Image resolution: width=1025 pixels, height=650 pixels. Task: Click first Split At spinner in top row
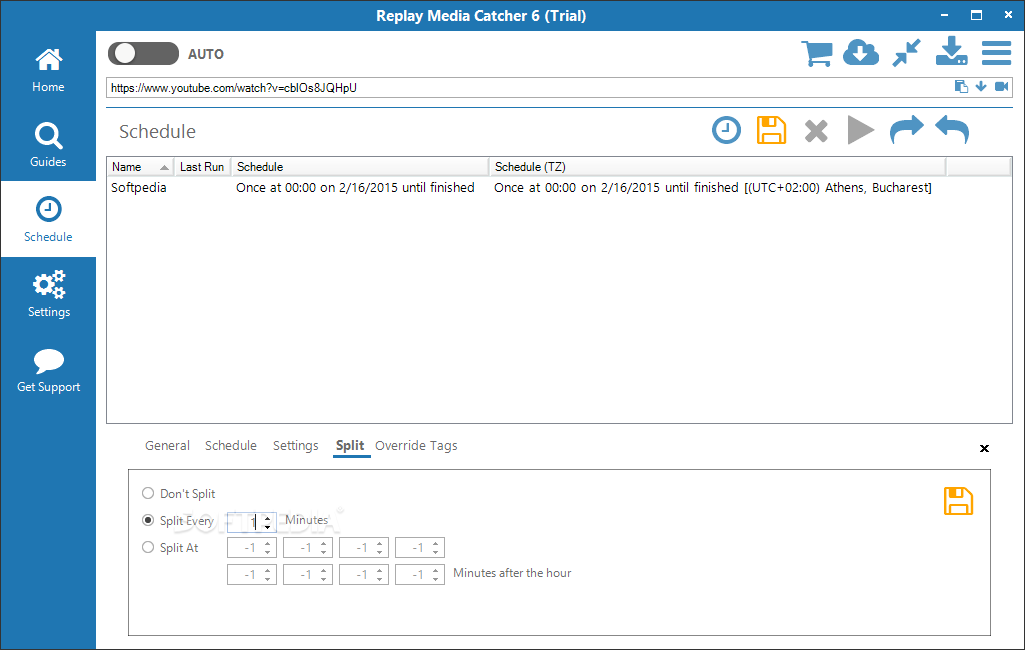click(x=252, y=548)
